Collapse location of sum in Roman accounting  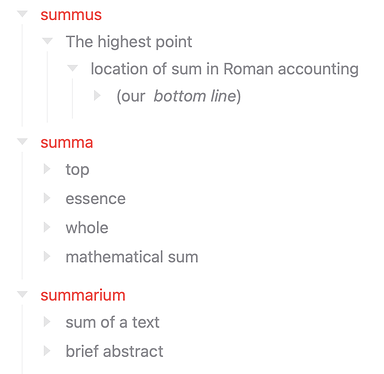72,69
